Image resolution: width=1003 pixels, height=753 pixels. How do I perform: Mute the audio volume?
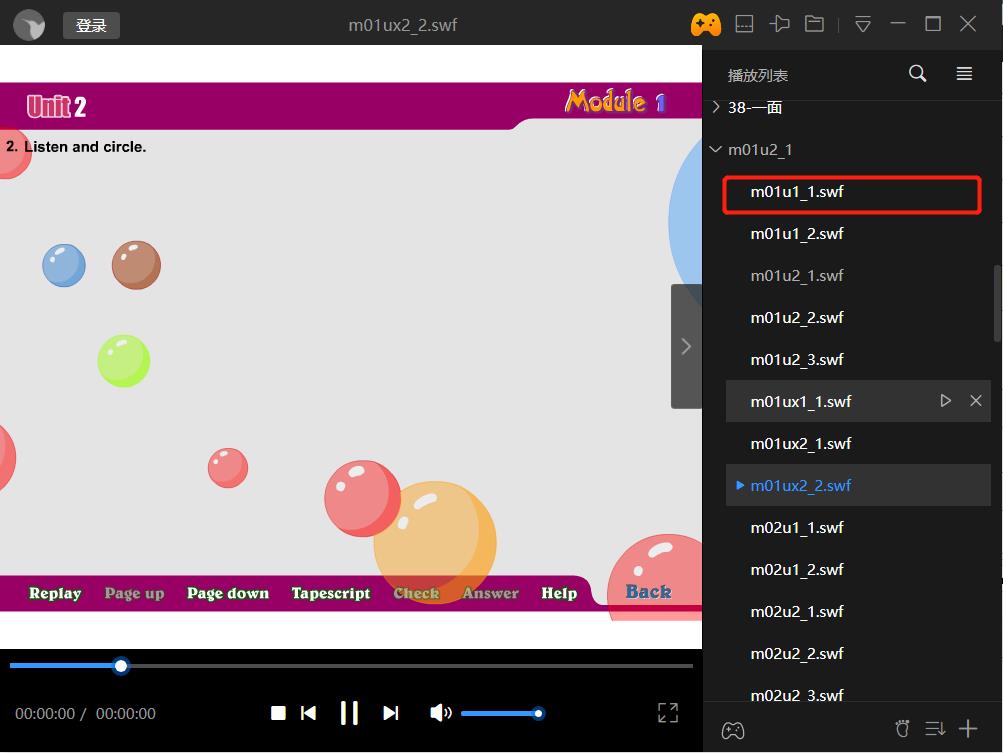point(439,713)
